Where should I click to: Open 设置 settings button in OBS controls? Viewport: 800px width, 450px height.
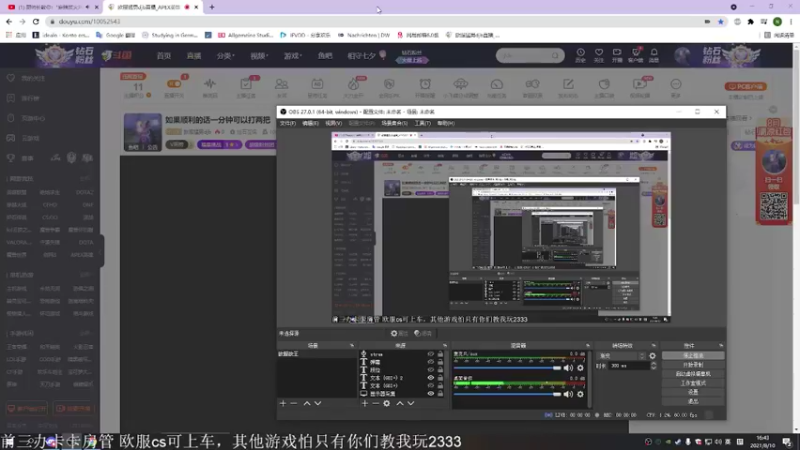point(693,392)
